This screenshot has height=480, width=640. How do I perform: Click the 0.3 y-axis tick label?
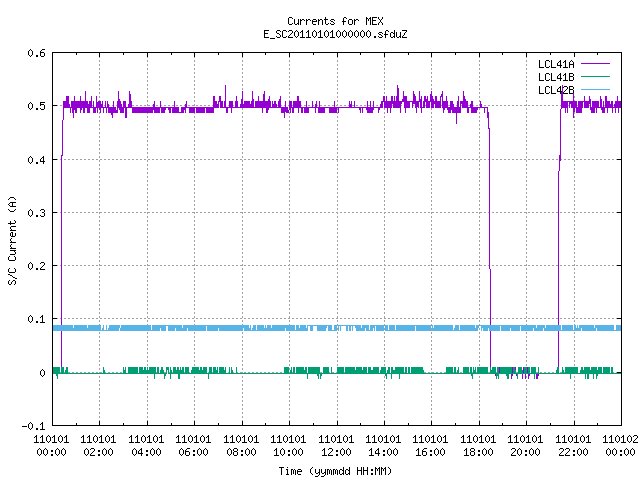[36, 213]
